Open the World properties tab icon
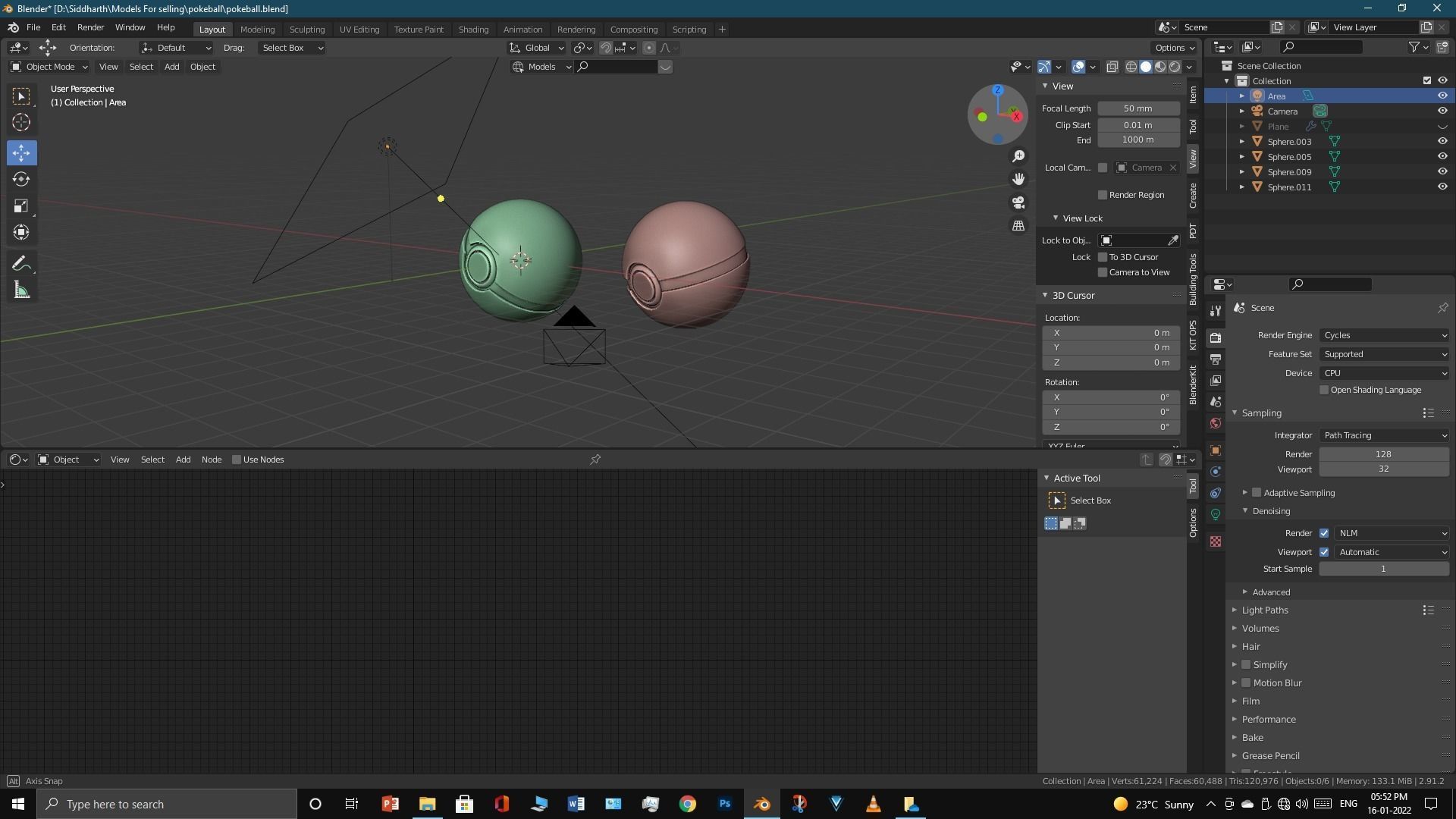1456x819 pixels. pyautogui.click(x=1216, y=422)
